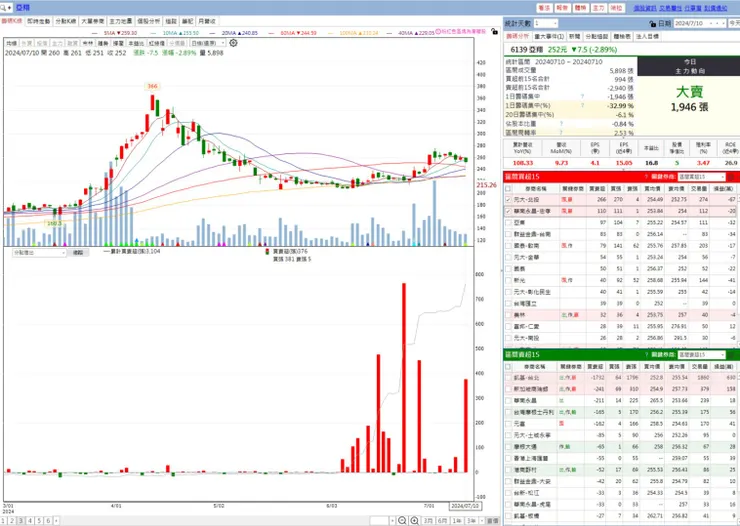Viewport: 740px width, 526px height.
Task: Open the 分點進出 dropdown on lower chart
Action: tap(39, 253)
